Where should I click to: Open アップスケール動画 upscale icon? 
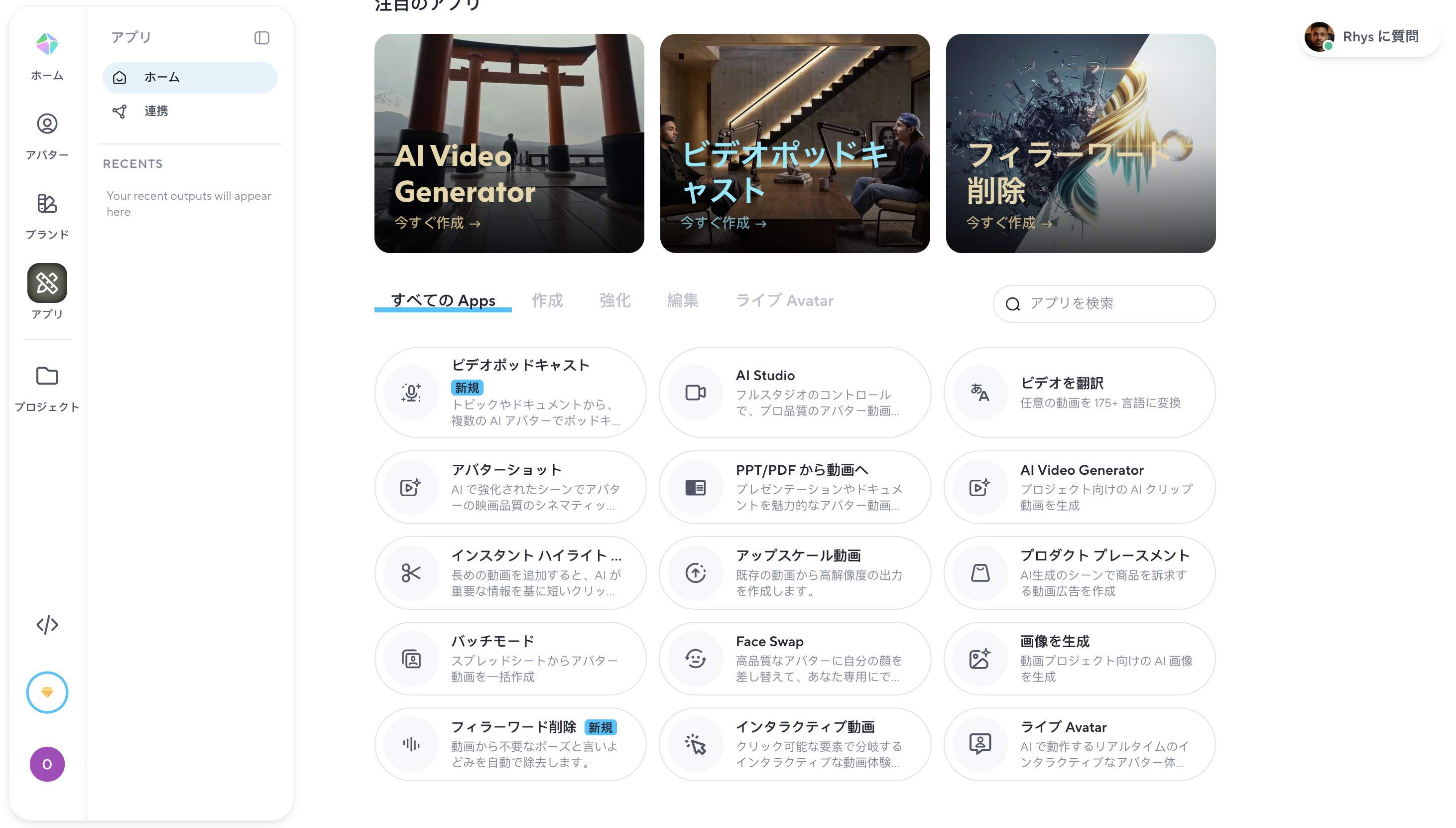click(695, 572)
